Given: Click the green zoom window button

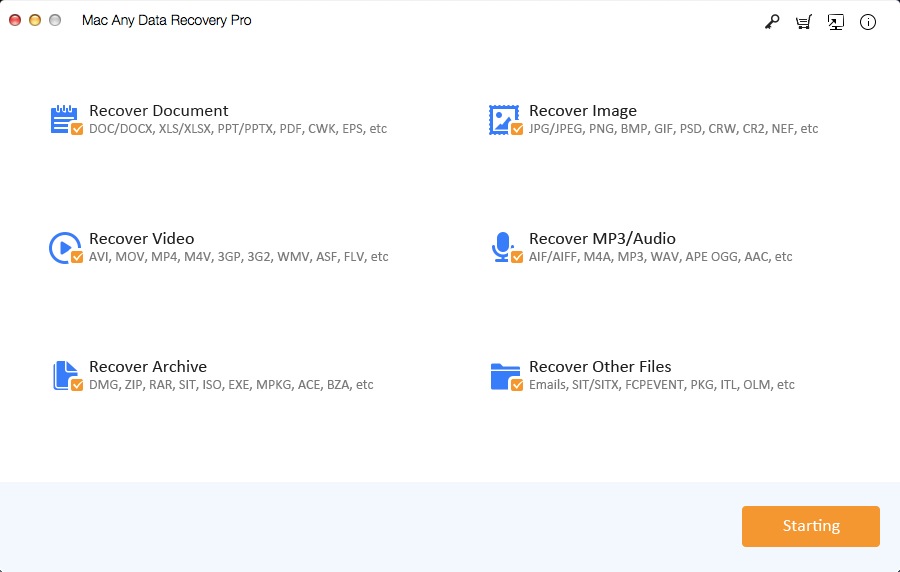Looking at the screenshot, I should (55, 20).
